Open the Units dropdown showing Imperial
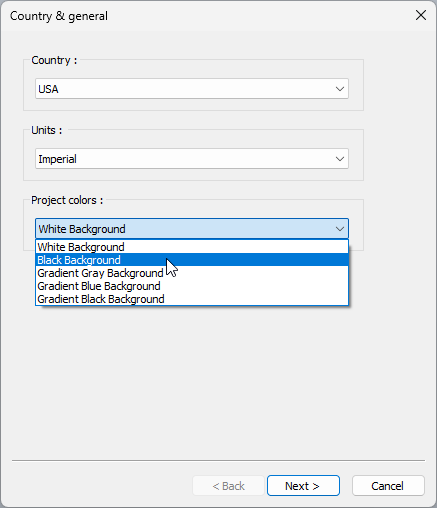 192,159
